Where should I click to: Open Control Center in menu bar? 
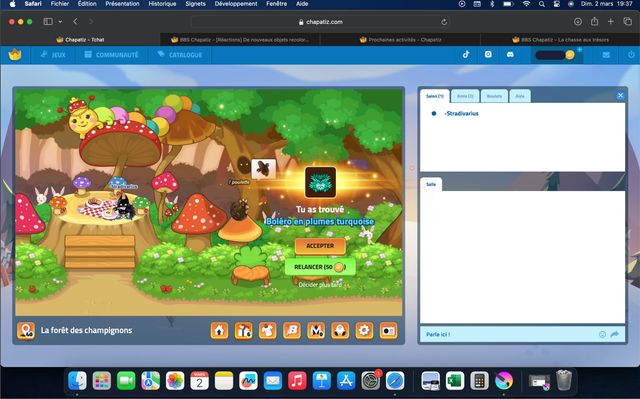(556, 4)
